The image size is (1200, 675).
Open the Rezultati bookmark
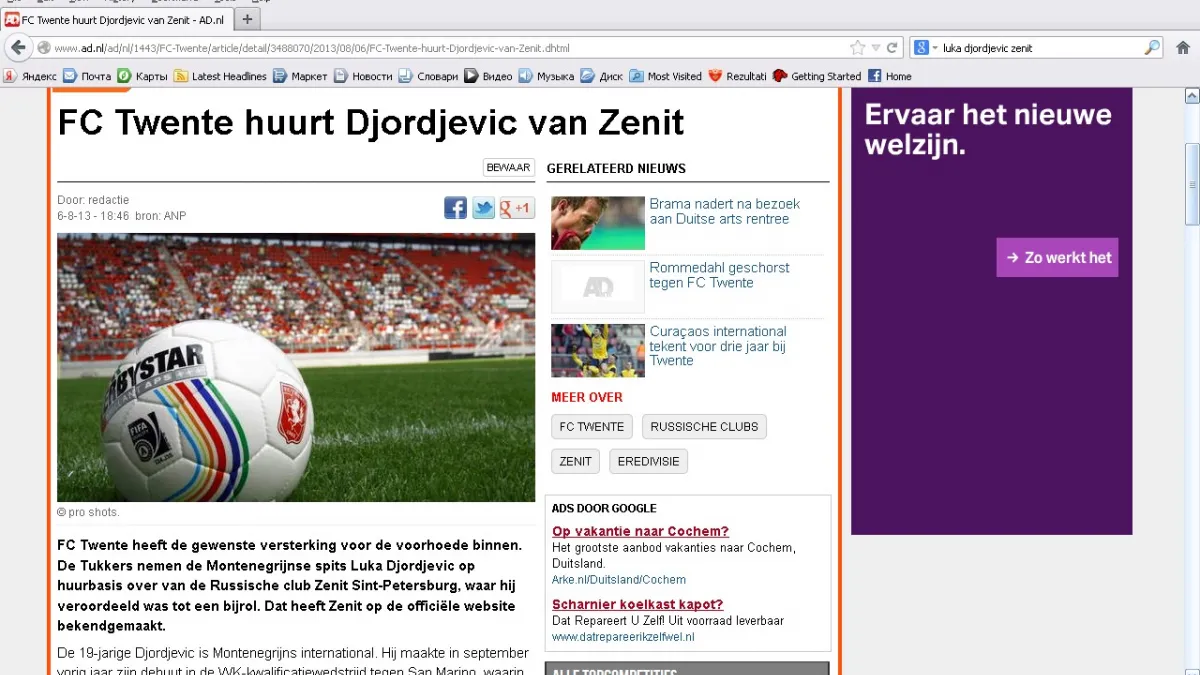click(737, 76)
